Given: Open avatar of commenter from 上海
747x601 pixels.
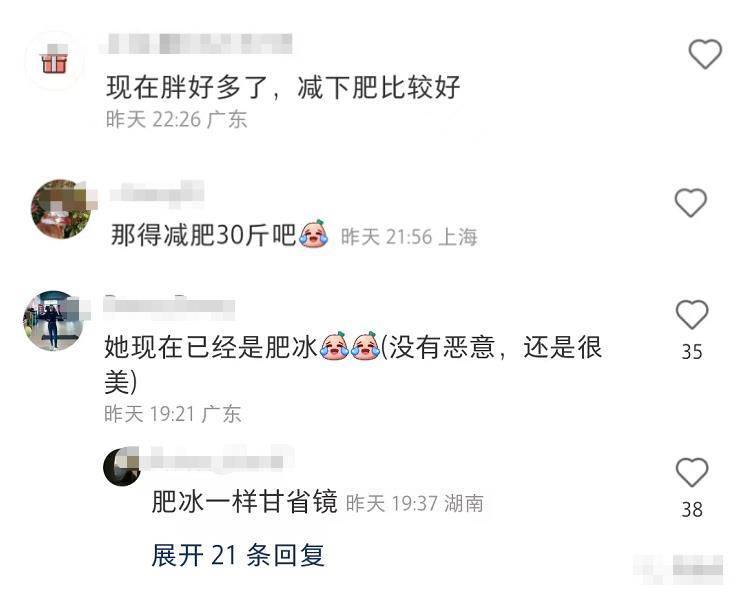Looking at the screenshot, I should click(61, 209).
